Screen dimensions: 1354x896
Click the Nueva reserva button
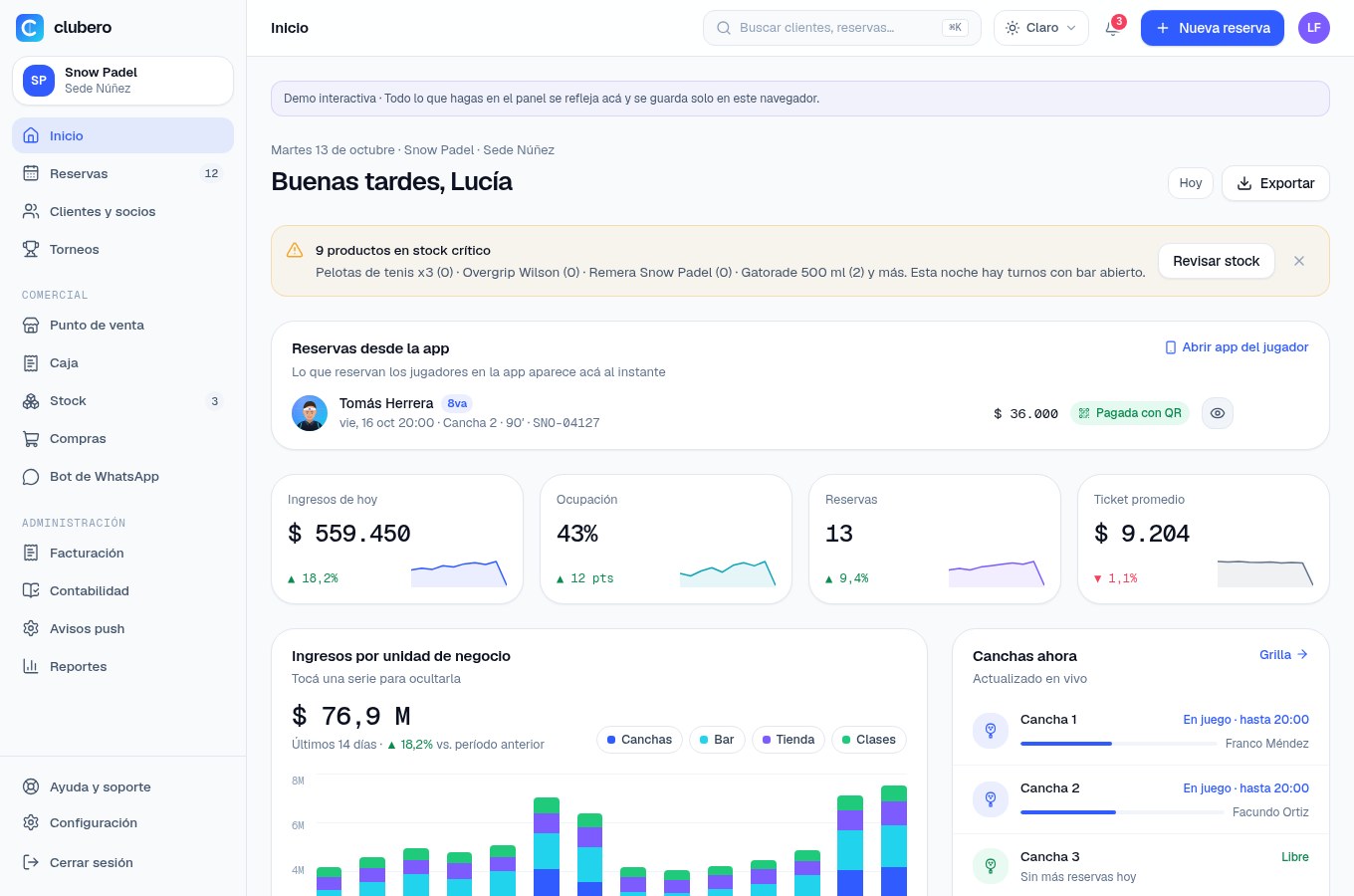coord(1213,28)
